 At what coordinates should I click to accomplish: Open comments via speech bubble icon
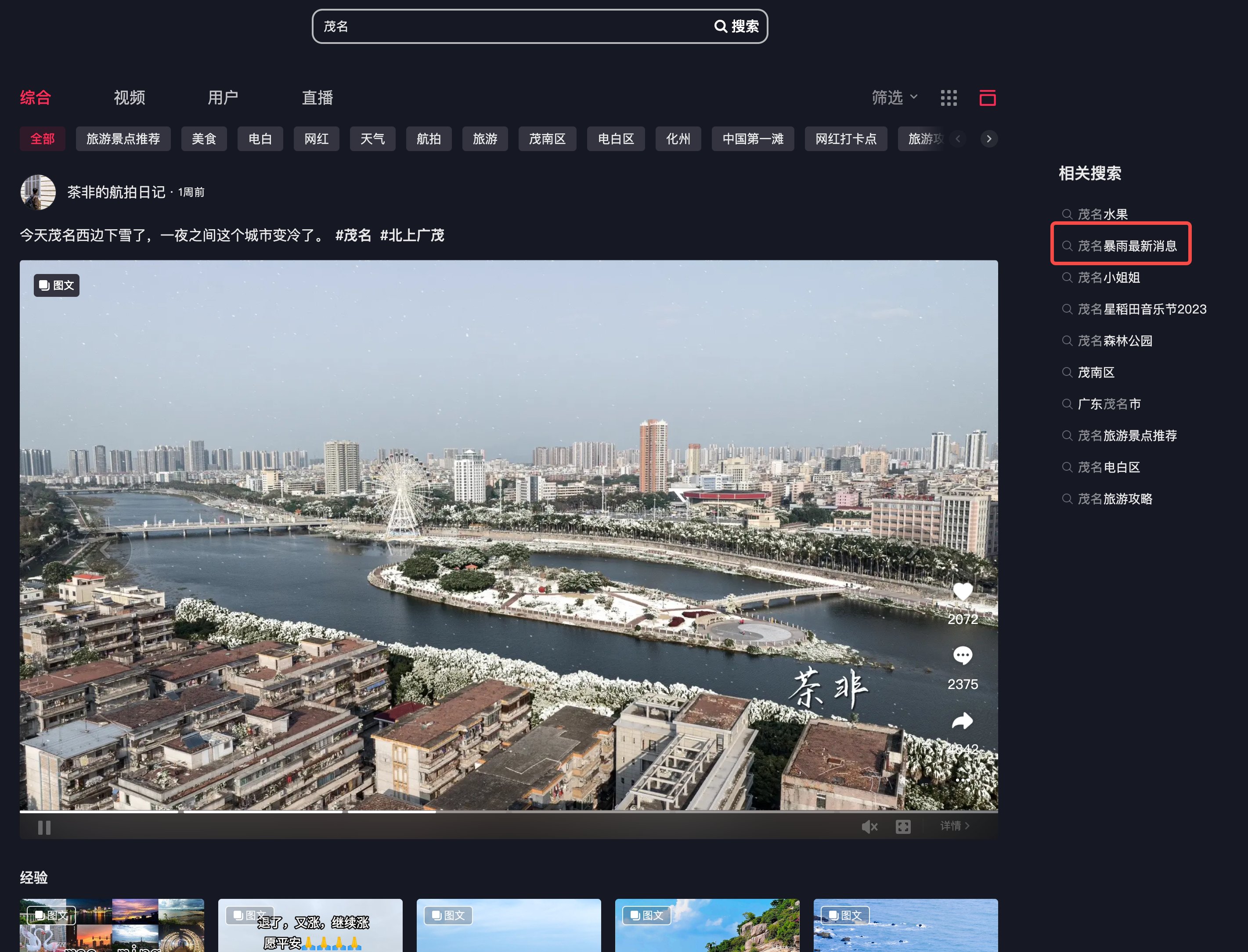click(963, 656)
